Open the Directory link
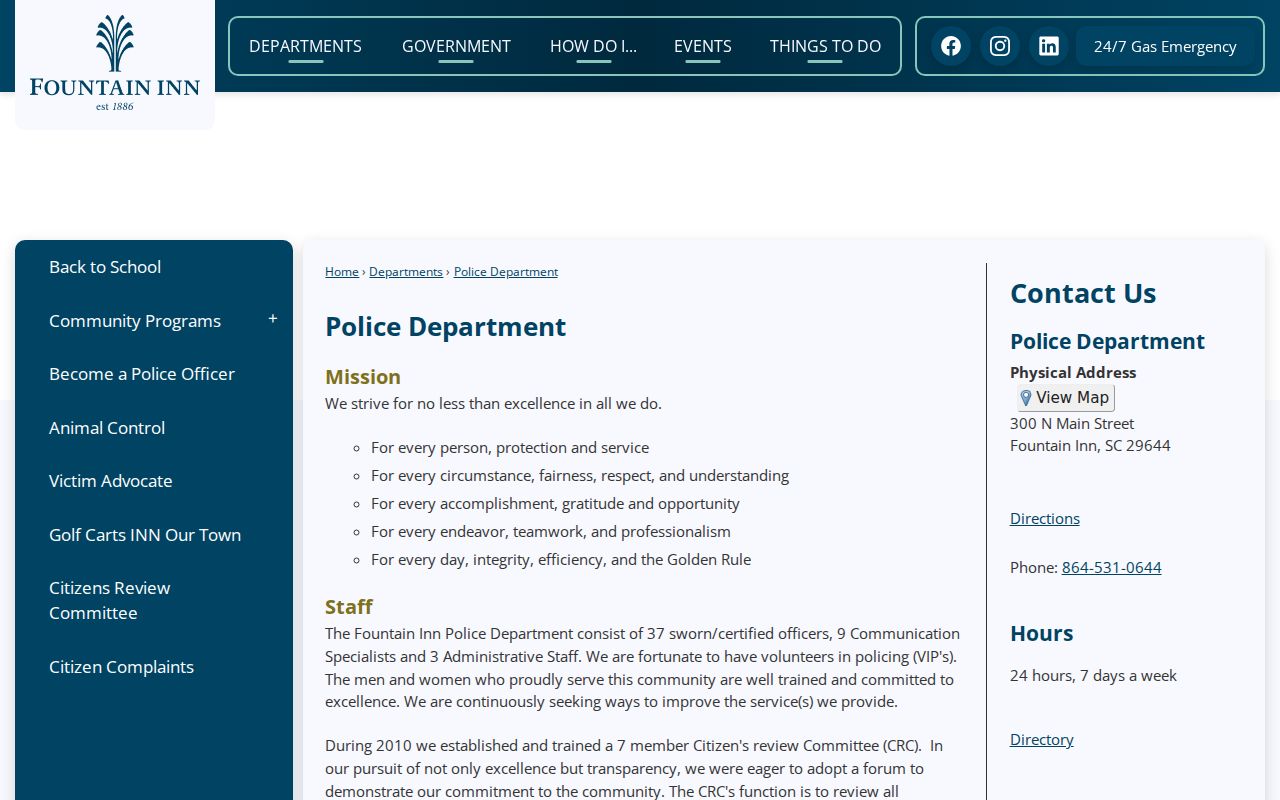 click(x=1042, y=739)
